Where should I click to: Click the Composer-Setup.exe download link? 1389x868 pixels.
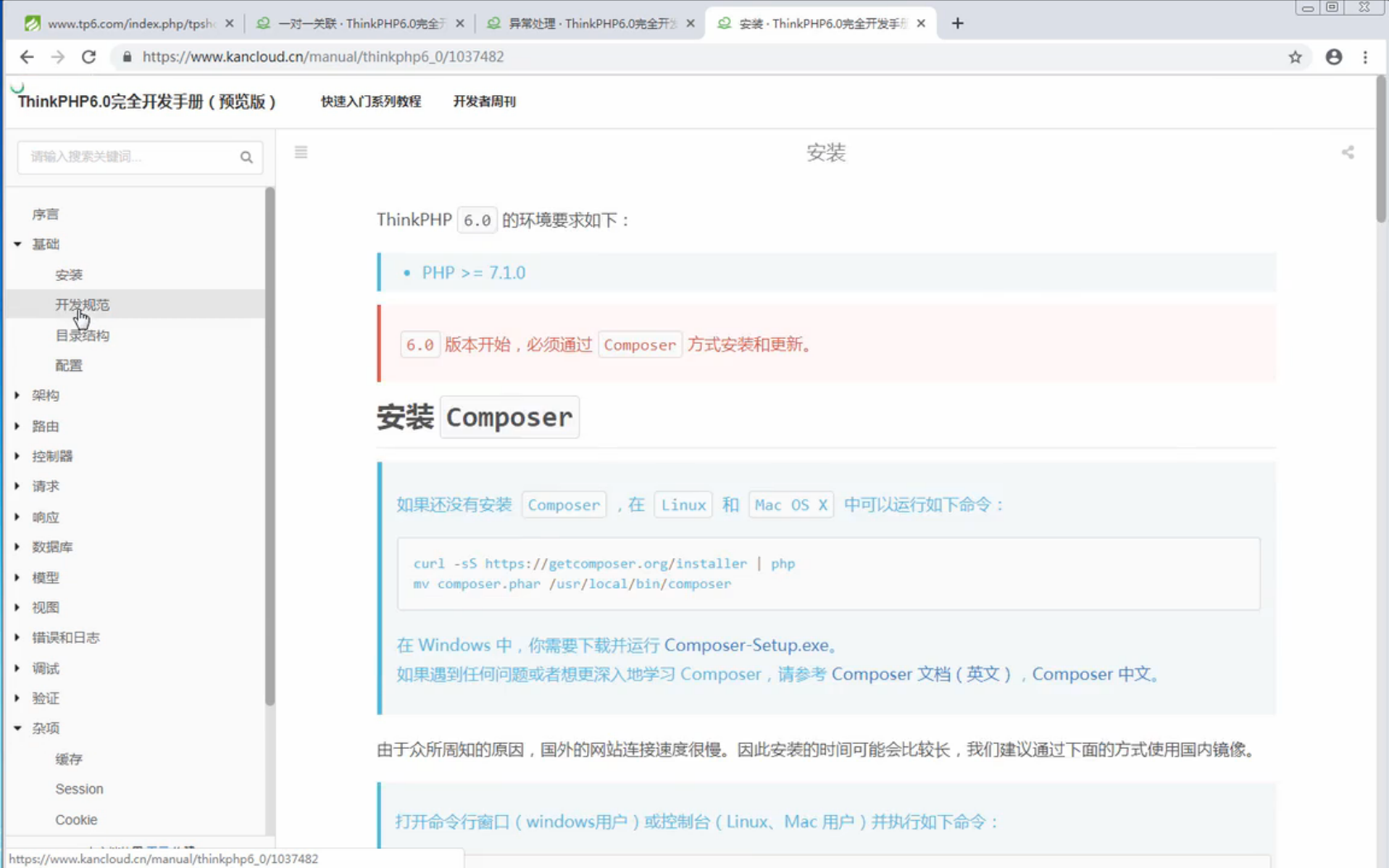point(746,645)
